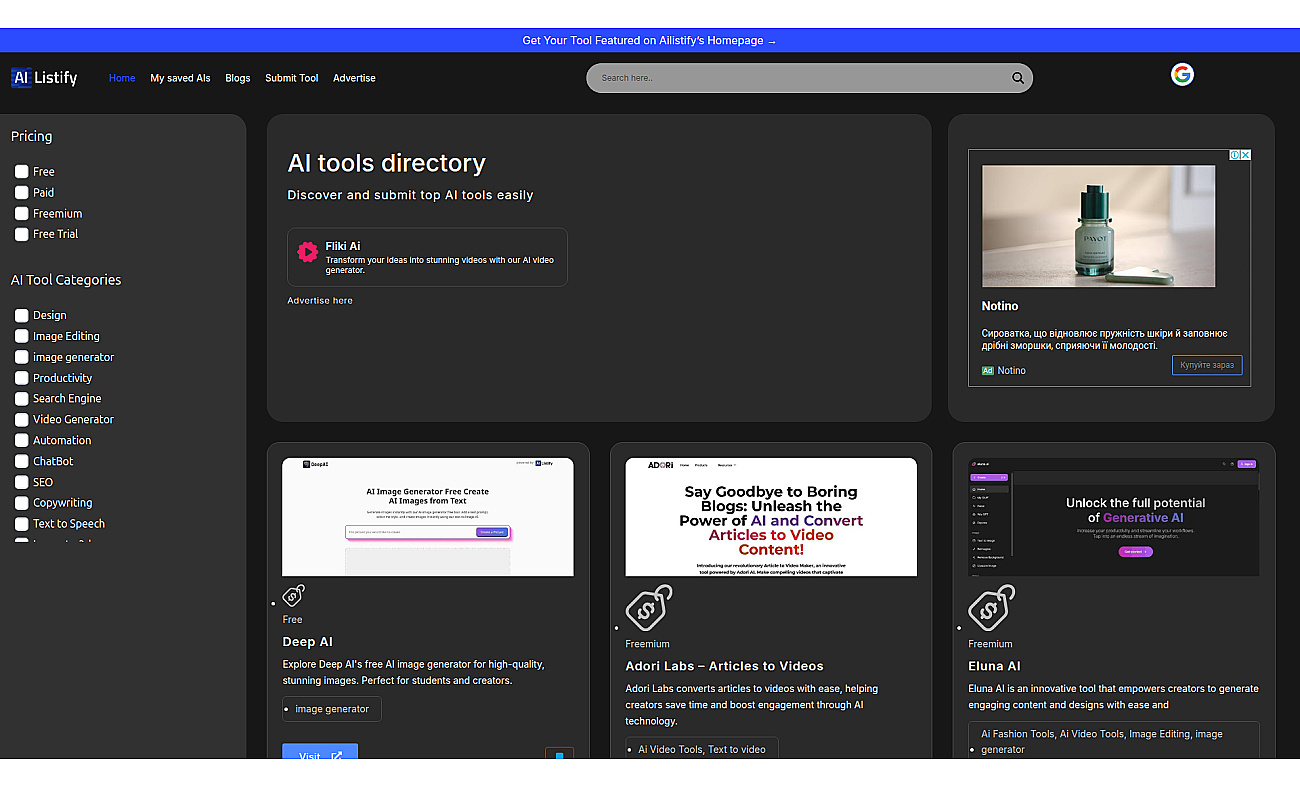
Task: Open the Blogs nav item
Action: 238,78
